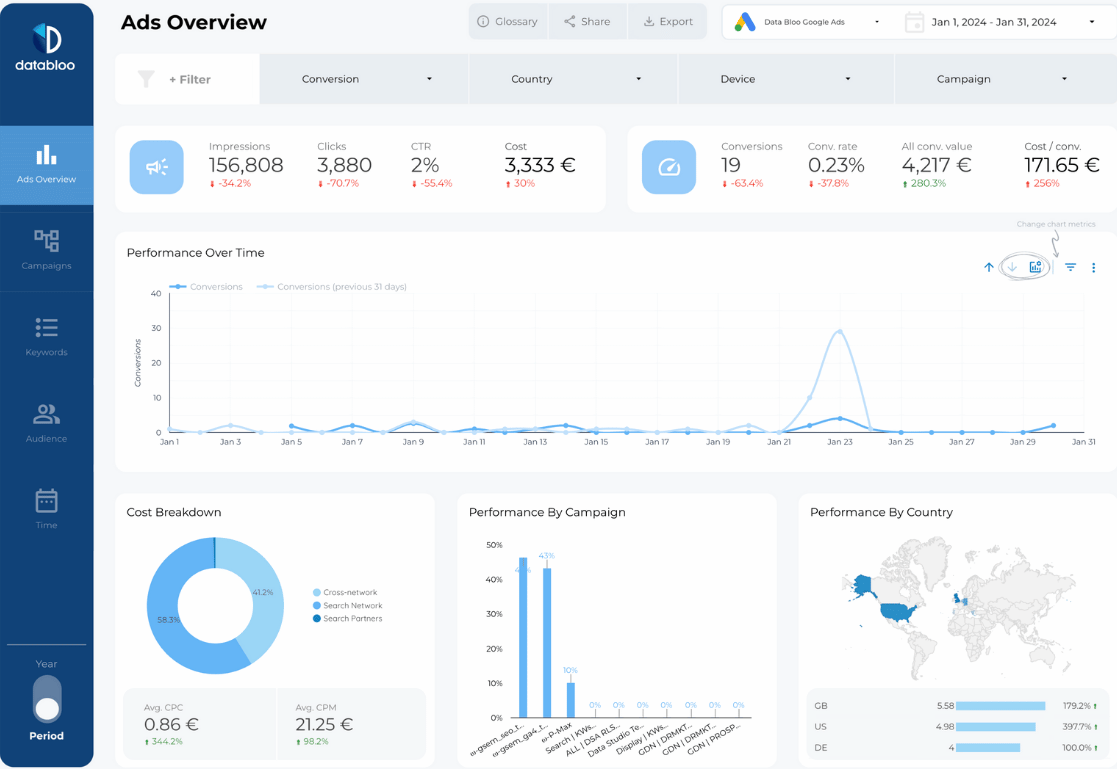Toggle Cross-network legend entry

[345, 592]
